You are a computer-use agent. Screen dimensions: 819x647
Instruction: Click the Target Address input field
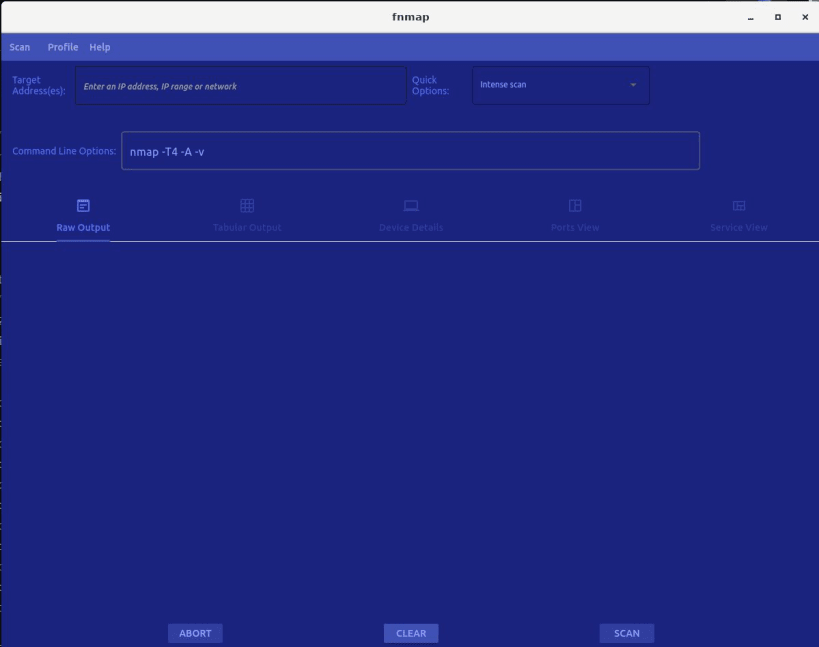(x=241, y=86)
